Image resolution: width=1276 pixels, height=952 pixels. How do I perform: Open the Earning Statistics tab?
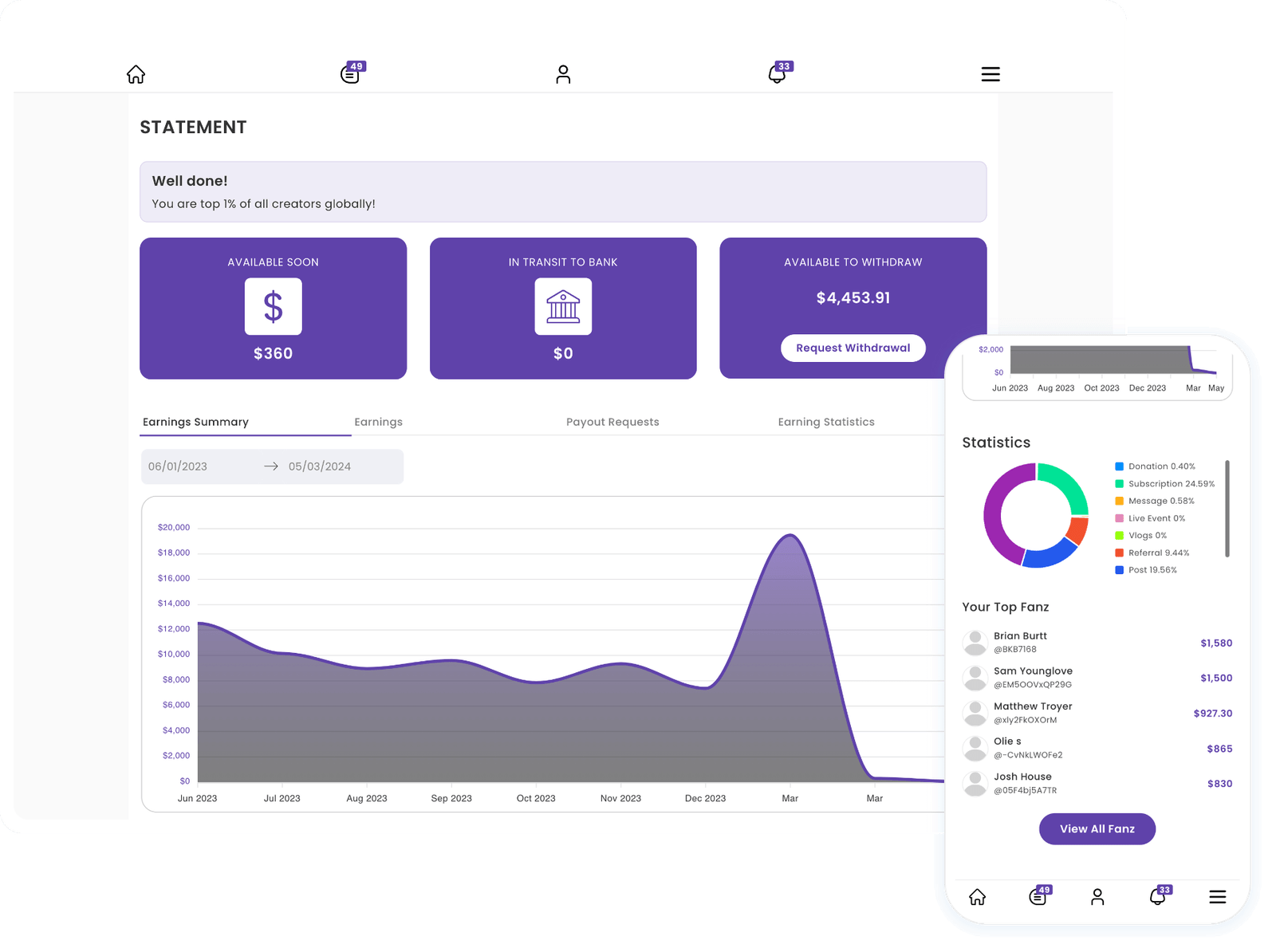(827, 422)
